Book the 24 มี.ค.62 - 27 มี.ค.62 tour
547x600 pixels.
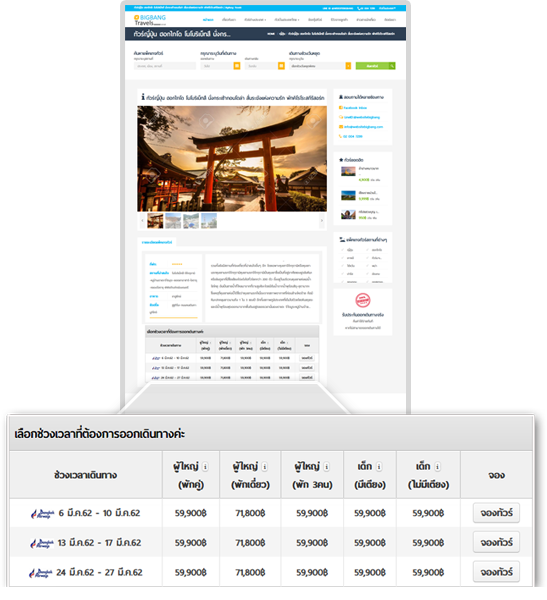[x=496, y=572]
